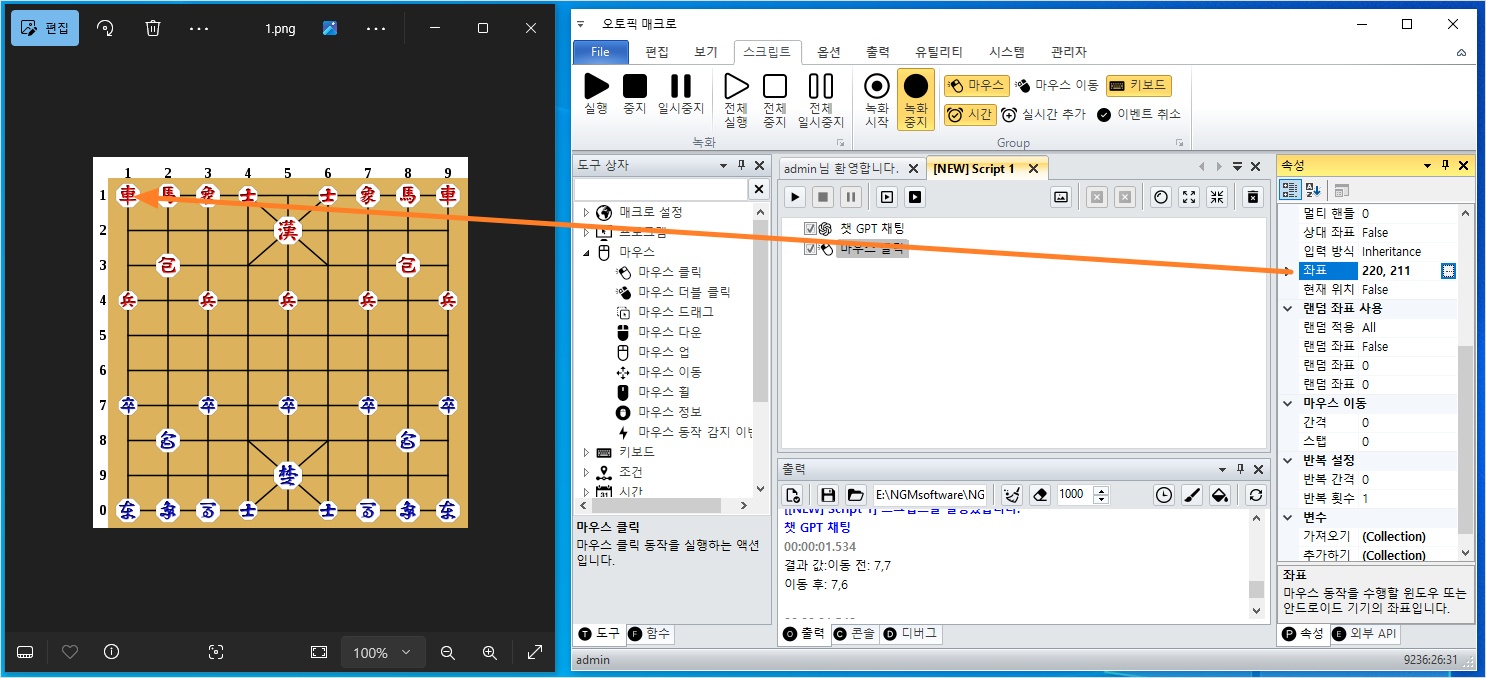Favorite the image with heart icon
Screen dimensions: 1486x678
click(70, 652)
